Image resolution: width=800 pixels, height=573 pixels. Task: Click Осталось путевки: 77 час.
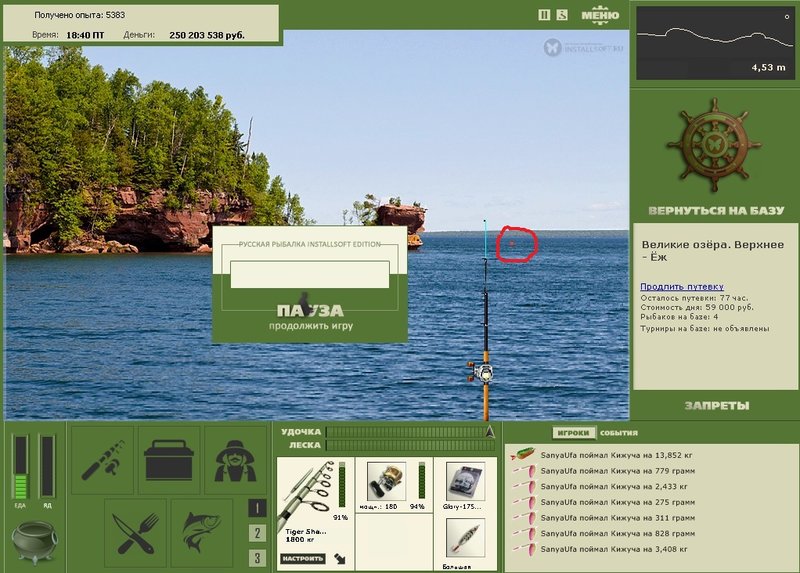coord(694,298)
